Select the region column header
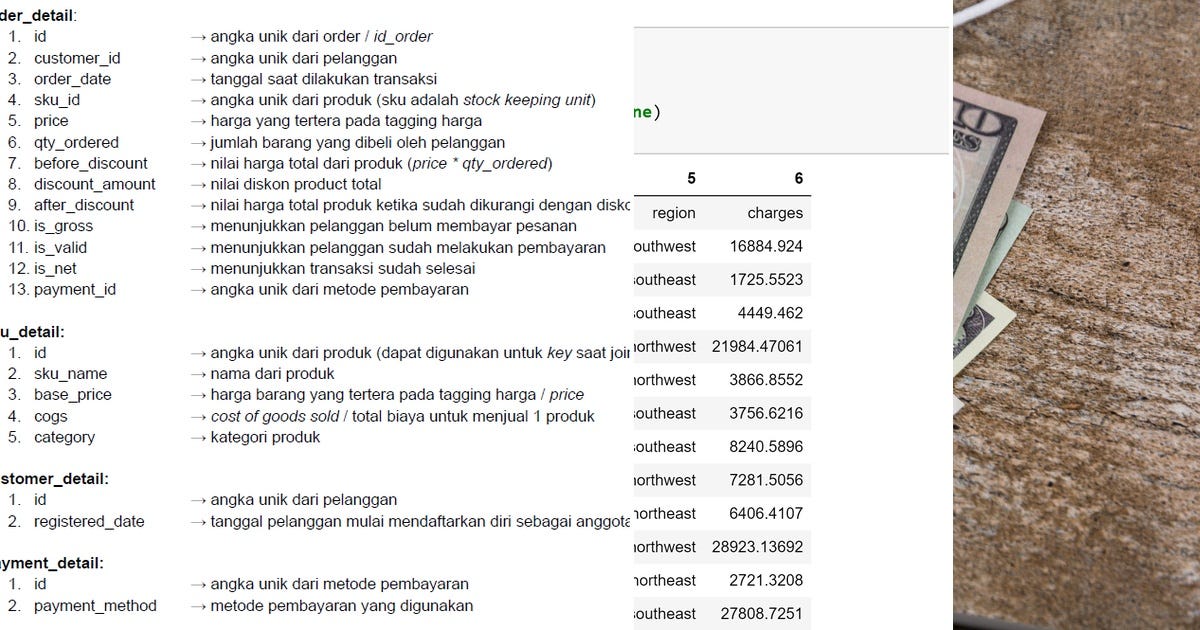This screenshot has height=630, width=1200. point(674,213)
